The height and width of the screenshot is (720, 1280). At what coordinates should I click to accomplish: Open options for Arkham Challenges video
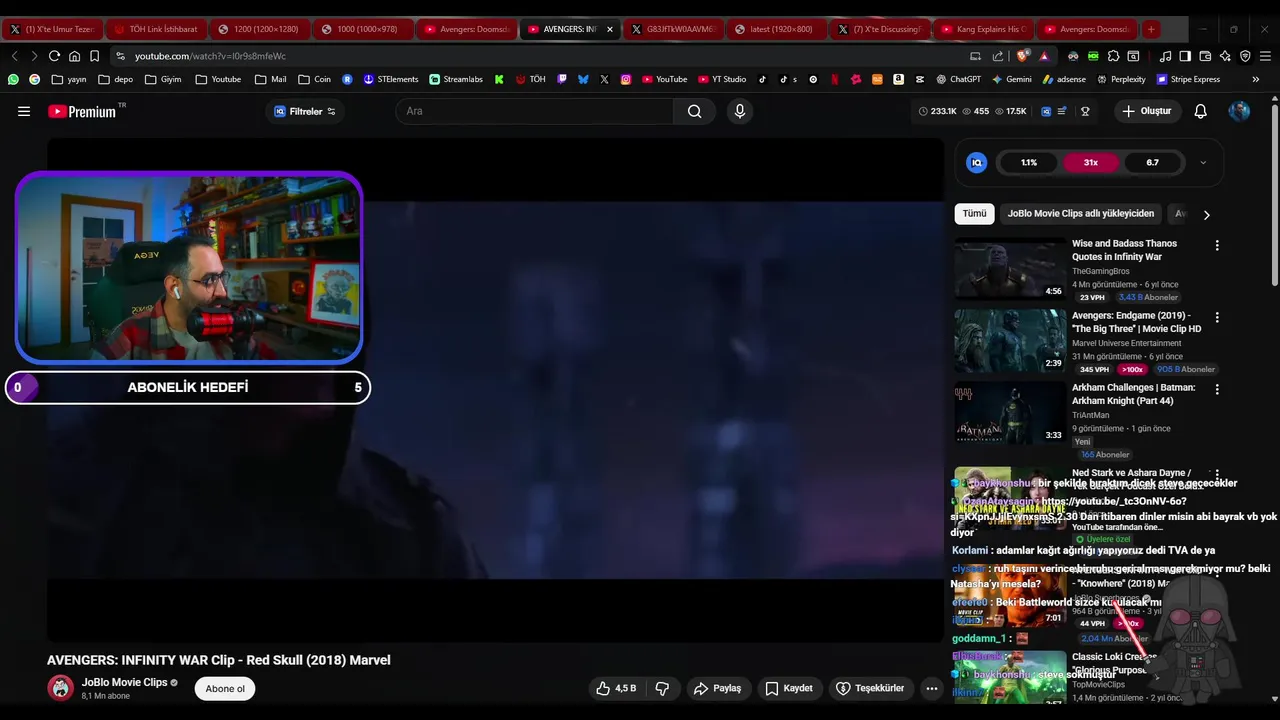pos(1217,389)
